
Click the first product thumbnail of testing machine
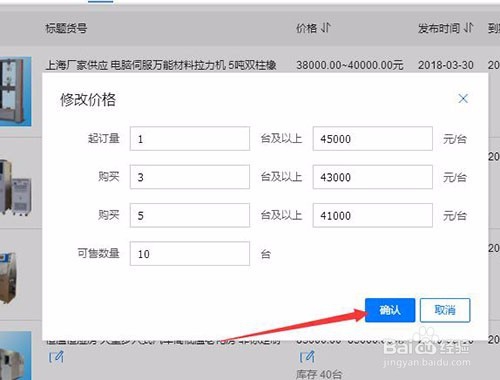(x=15, y=92)
